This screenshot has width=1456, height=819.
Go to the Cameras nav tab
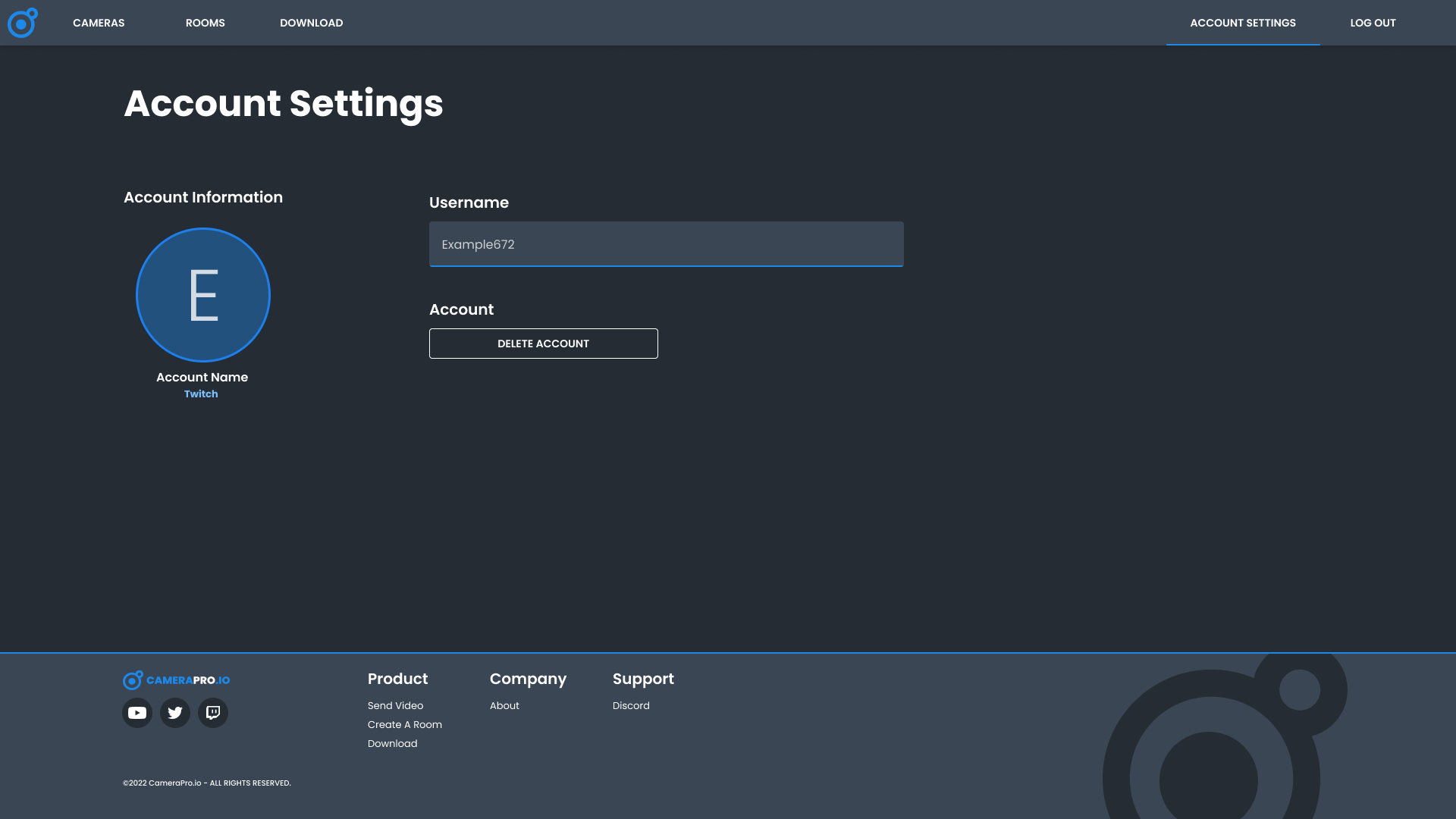coord(99,23)
